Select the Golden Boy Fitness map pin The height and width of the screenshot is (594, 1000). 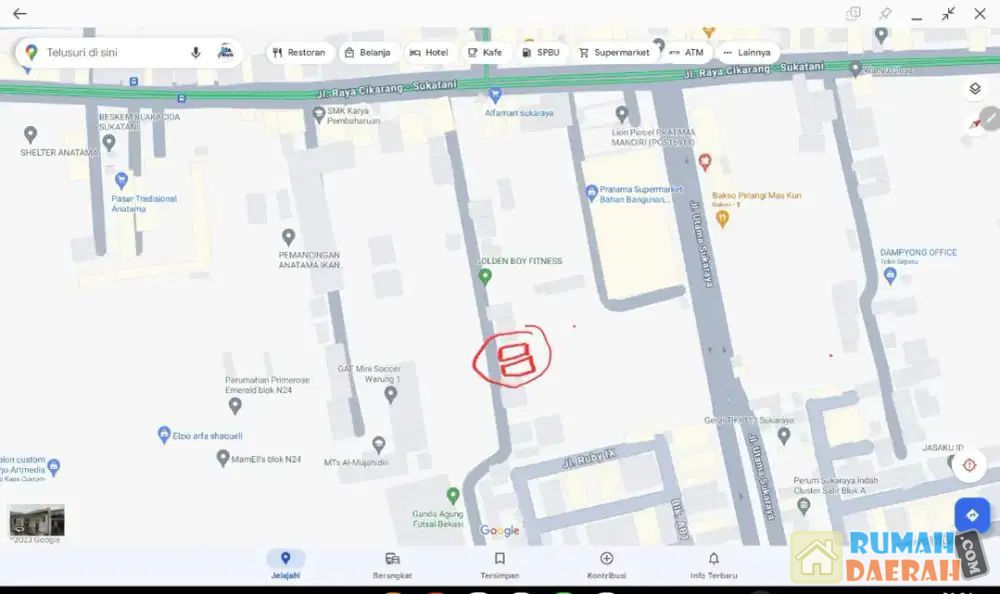tap(485, 276)
